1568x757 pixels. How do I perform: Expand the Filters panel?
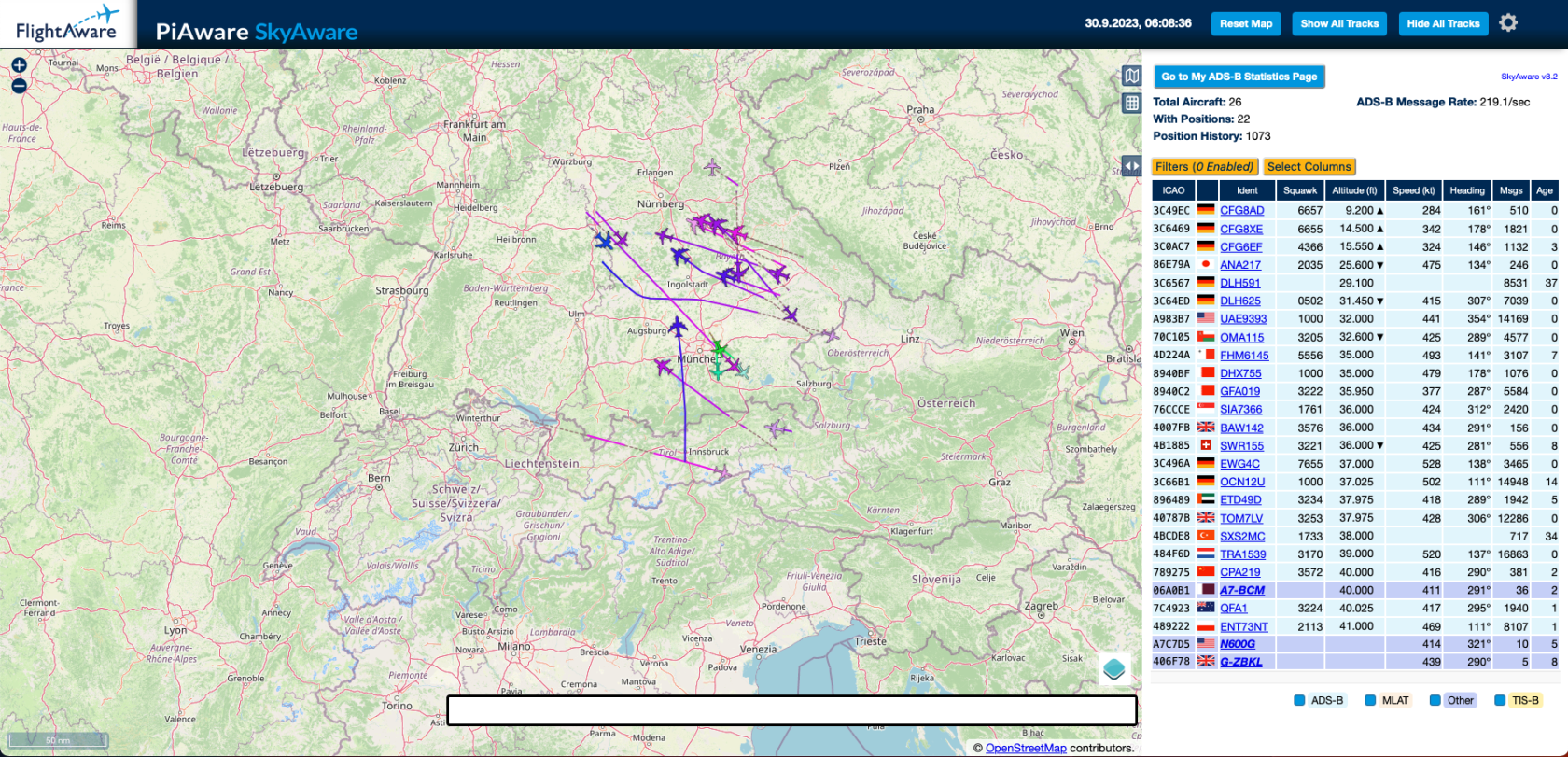pos(1204,166)
